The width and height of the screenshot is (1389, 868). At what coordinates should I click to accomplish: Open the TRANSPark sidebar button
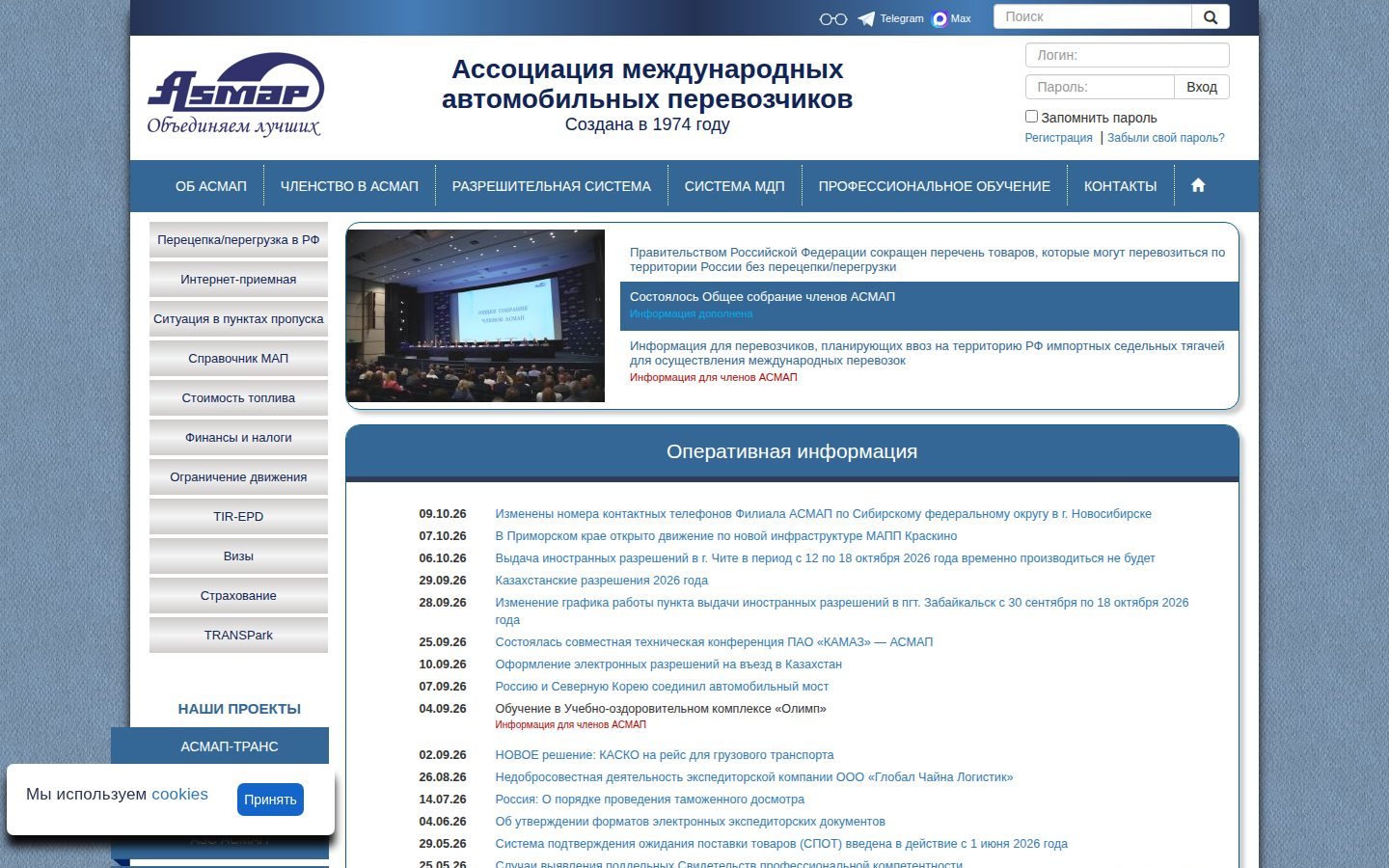(238, 636)
